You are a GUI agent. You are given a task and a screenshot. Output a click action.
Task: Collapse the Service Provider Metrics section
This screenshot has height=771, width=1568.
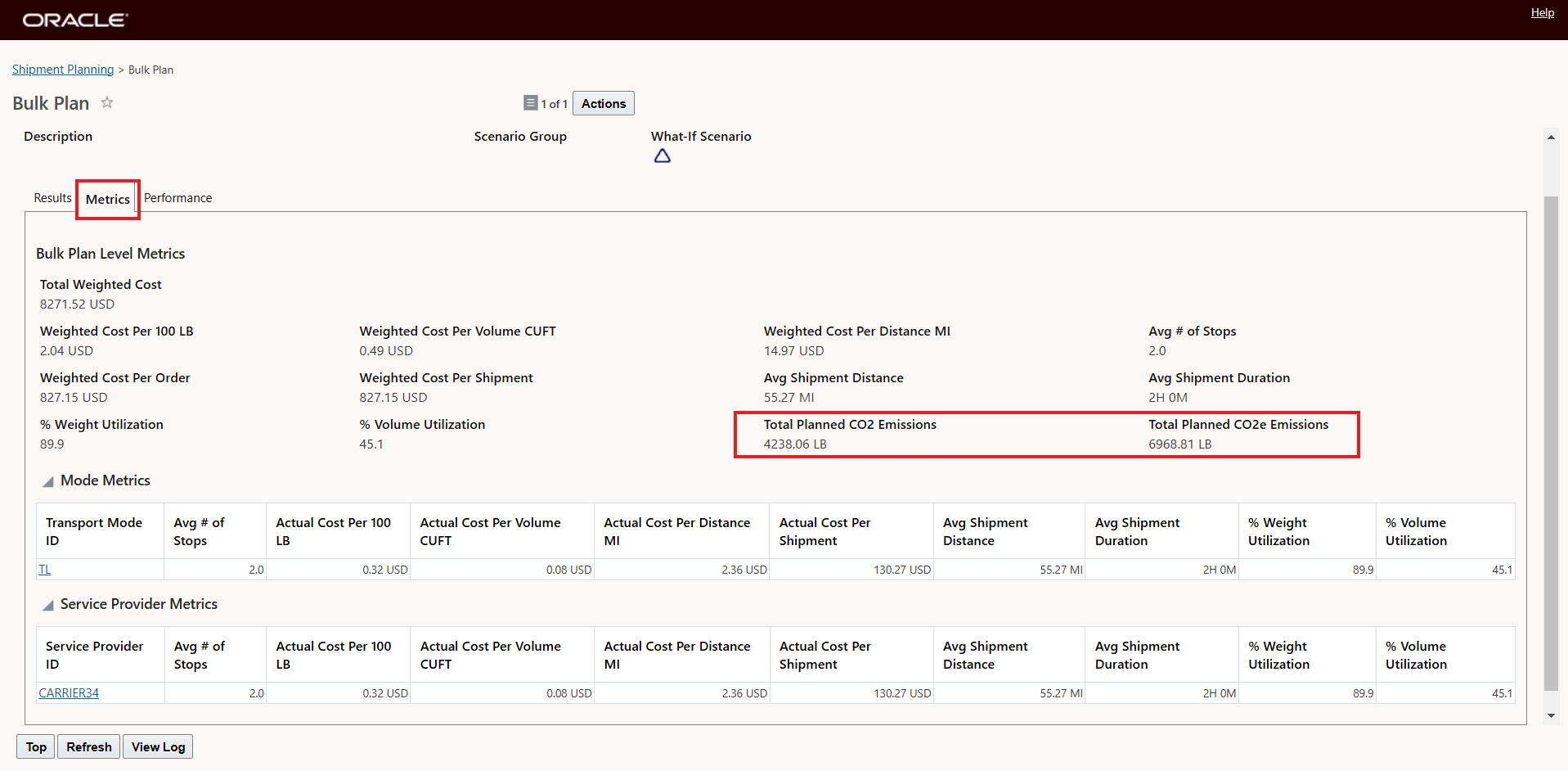pos(48,605)
